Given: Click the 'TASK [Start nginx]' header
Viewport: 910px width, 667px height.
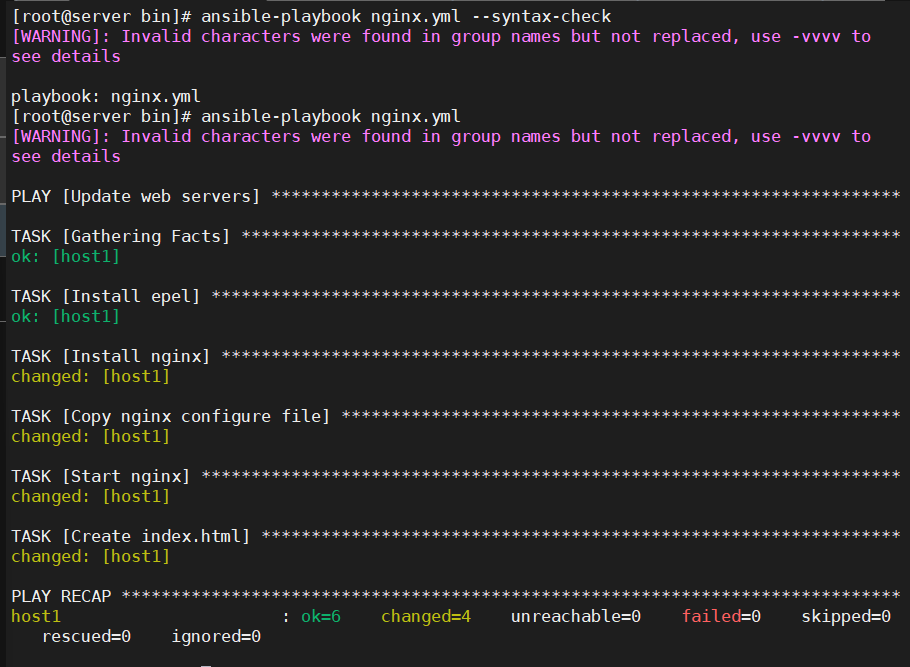Looking at the screenshot, I should pyautogui.click(x=100, y=476).
